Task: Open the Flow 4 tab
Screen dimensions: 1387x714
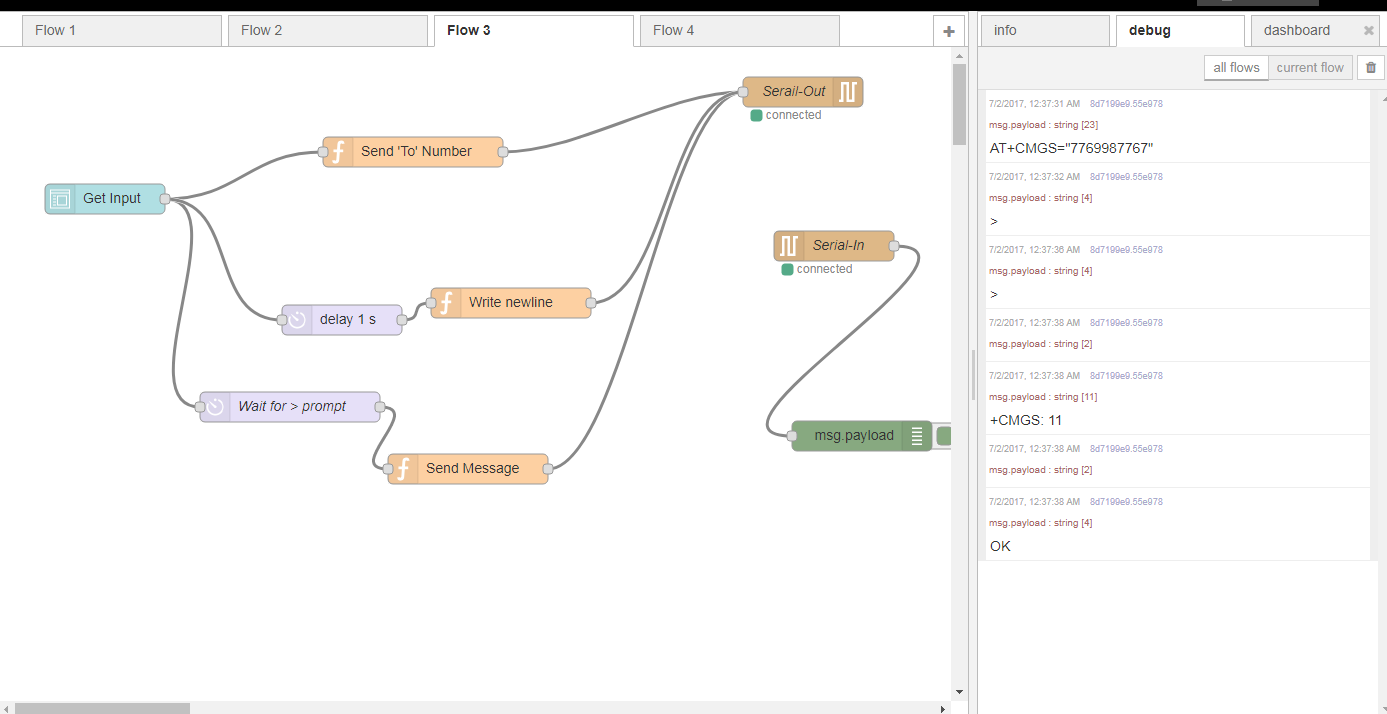Action: click(740, 31)
